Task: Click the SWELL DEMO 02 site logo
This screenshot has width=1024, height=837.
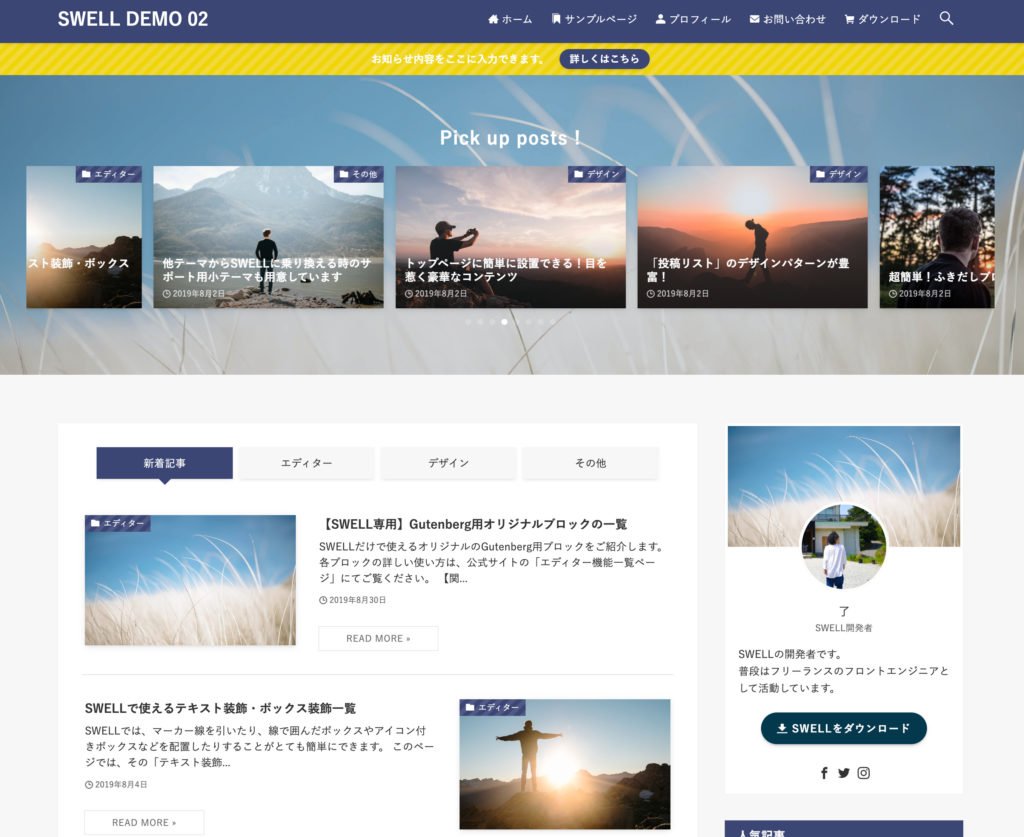Action: tap(133, 18)
